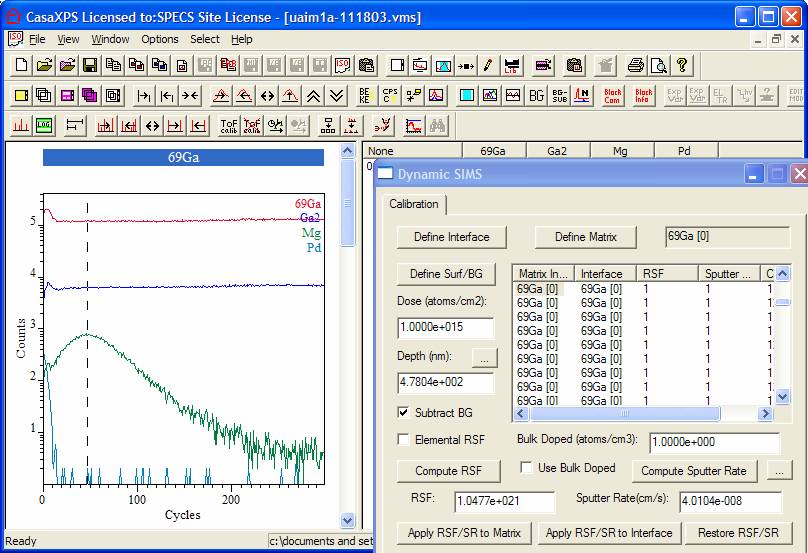This screenshot has height=553, width=808.
Task: Click the BG-SUB background subtract icon
Action: (x=560, y=96)
